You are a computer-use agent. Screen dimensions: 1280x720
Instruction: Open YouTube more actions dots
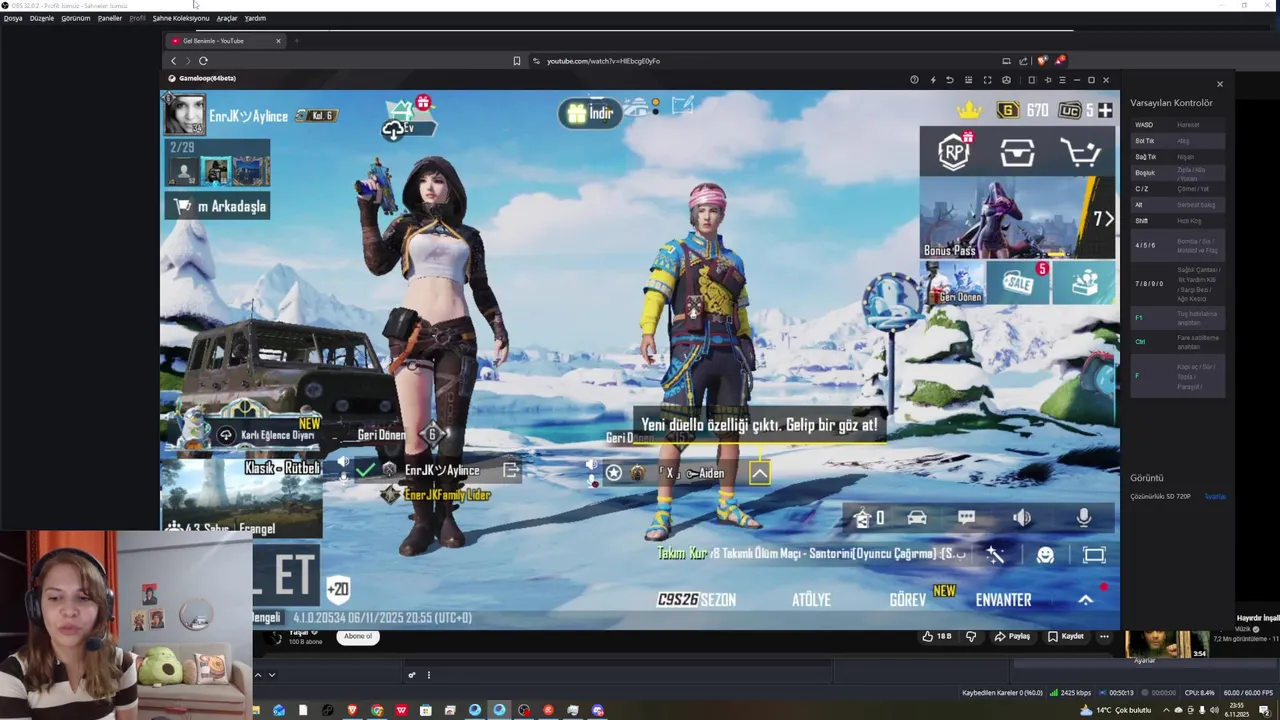tap(1104, 636)
